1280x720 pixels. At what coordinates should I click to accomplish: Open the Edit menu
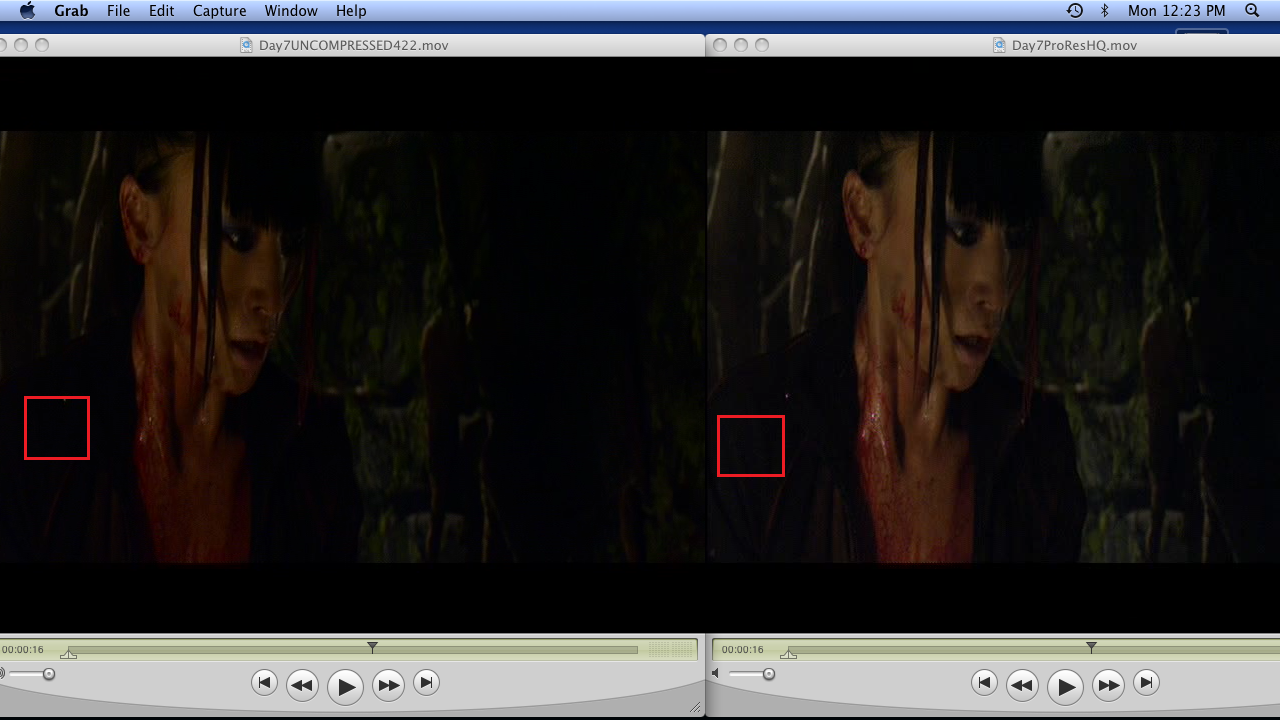tap(161, 11)
